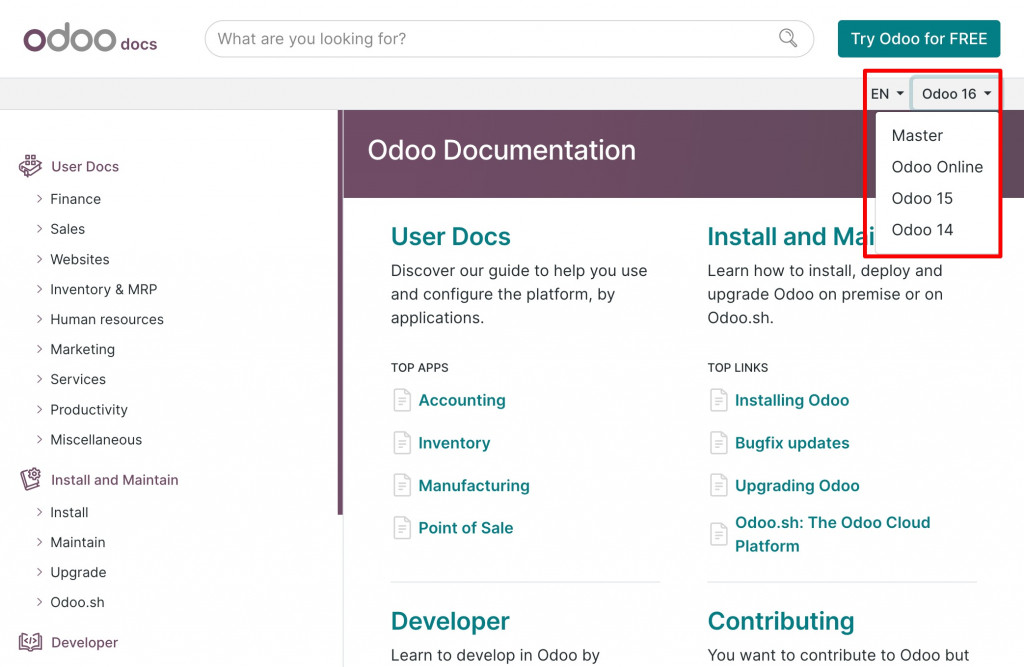The width and height of the screenshot is (1024, 667).
Task: Expand the Sales chevron in sidebar
Action: 39,229
